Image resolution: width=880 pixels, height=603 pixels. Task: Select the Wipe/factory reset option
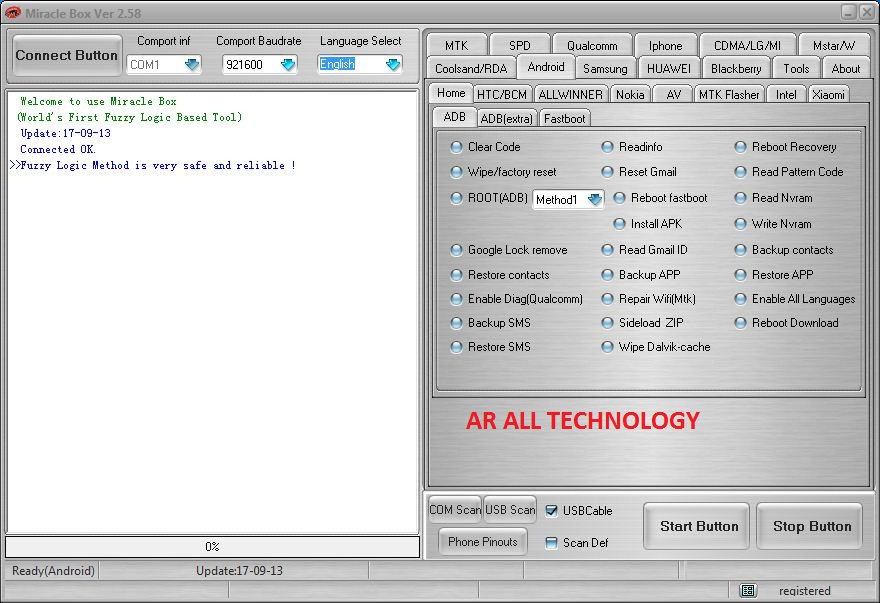click(456, 172)
